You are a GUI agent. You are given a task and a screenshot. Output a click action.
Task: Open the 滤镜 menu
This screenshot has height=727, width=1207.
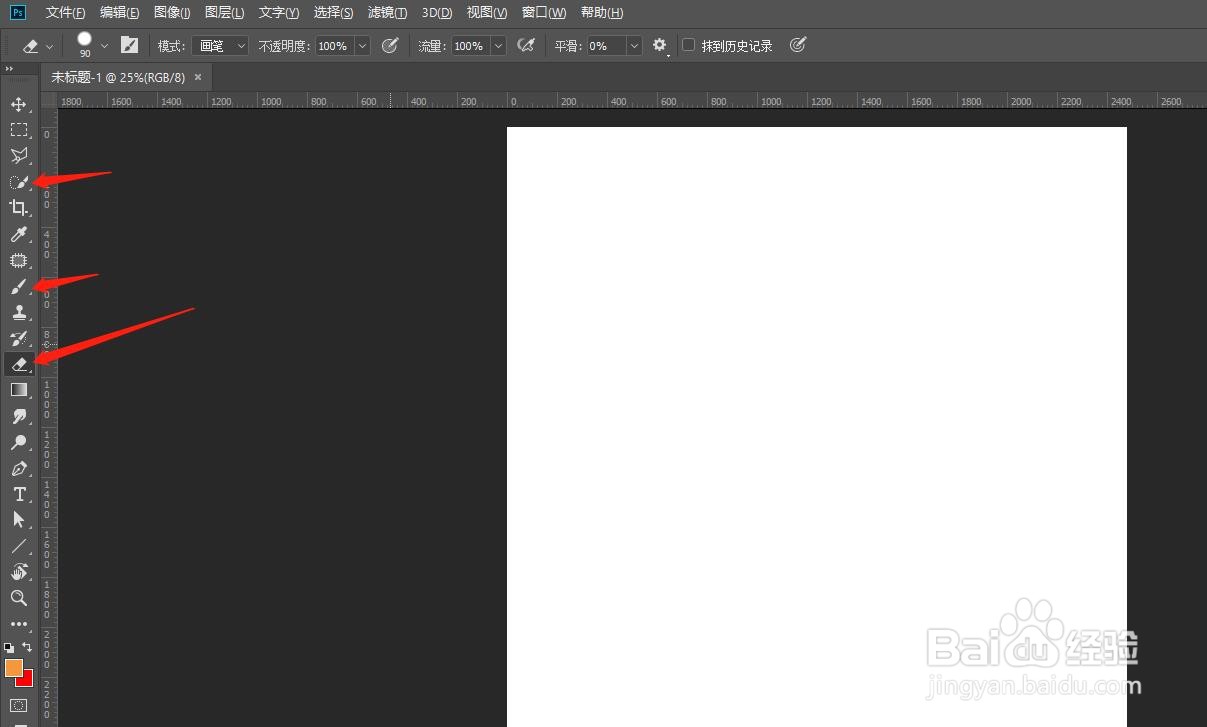387,12
